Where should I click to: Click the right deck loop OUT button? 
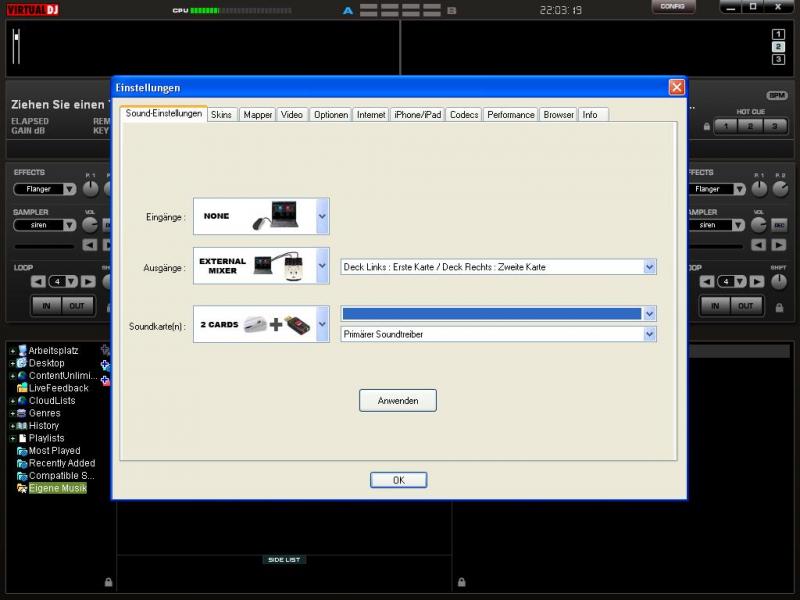745,306
